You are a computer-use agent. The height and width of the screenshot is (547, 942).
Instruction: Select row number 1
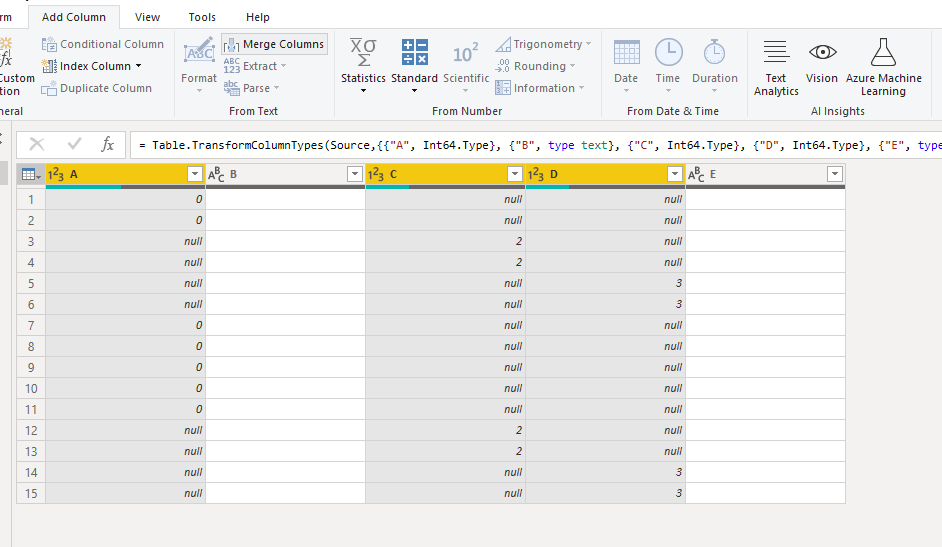tap(31, 199)
